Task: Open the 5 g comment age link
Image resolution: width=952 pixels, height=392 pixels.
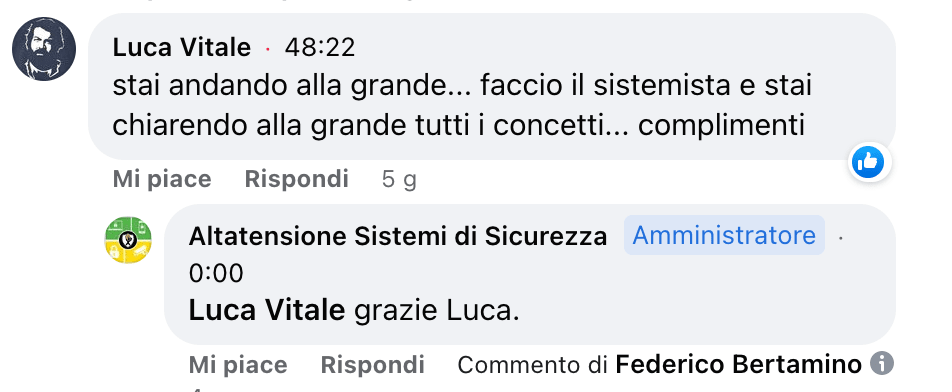Action: click(399, 180)
